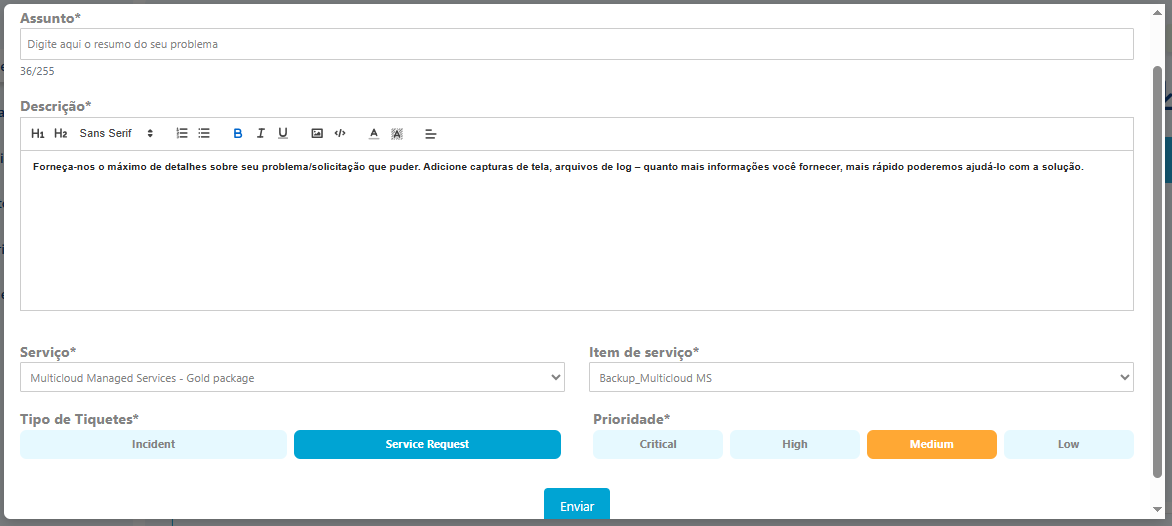Expand the Item de serviço dropdown

coord(861,377)
